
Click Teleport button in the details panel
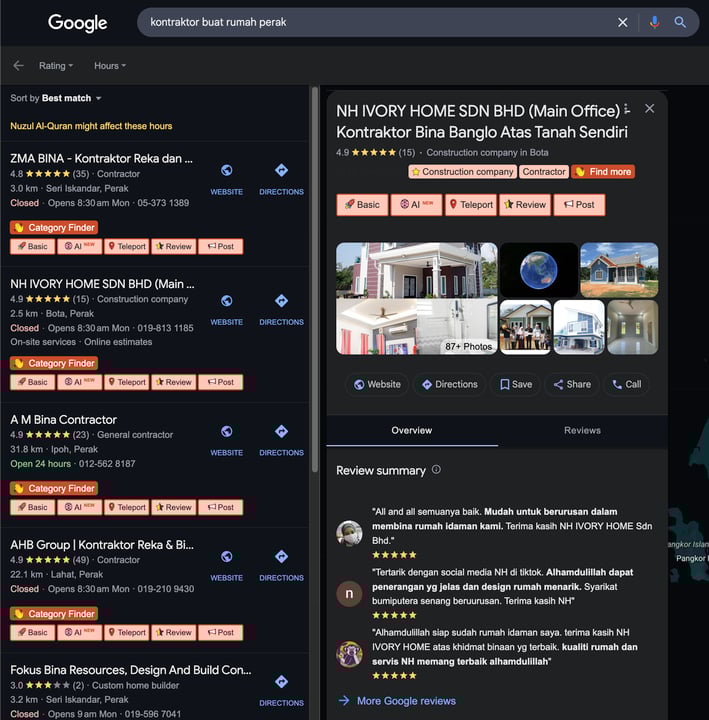pos(471,205)
